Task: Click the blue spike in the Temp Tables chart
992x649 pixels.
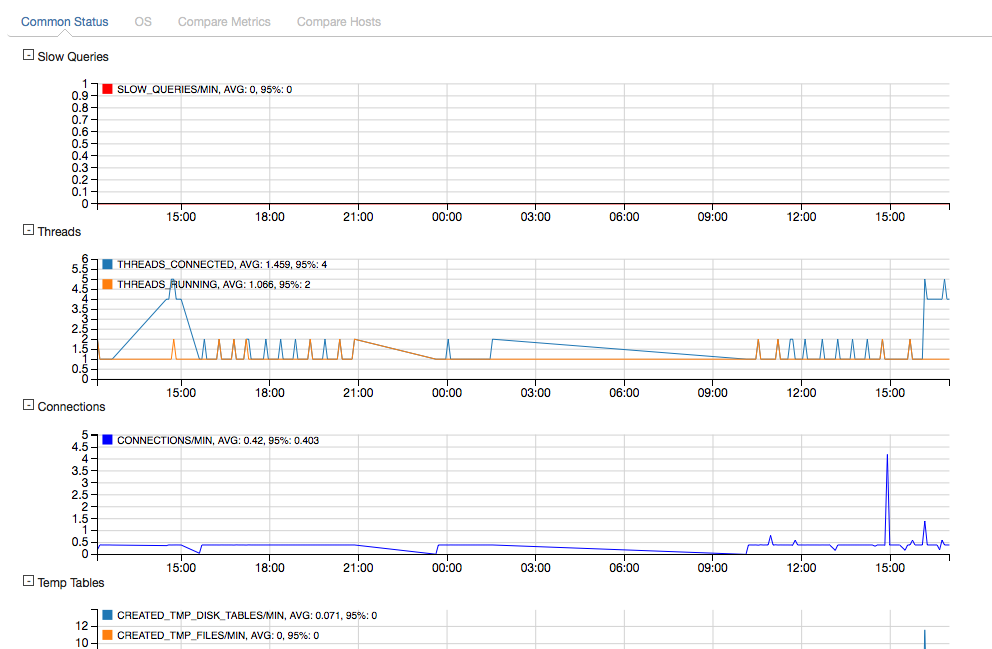Action: pos(925,638)
